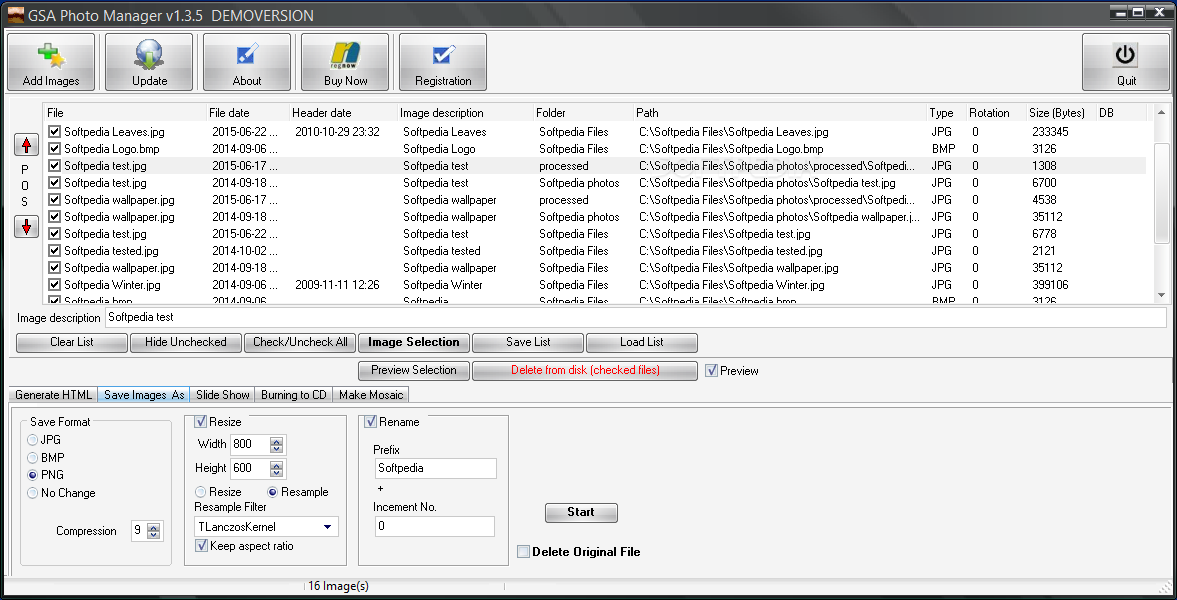The height and width of the screenshot is (600, 1177).
Task: Choose the Resample radio option
Action: tap(272, 492)
